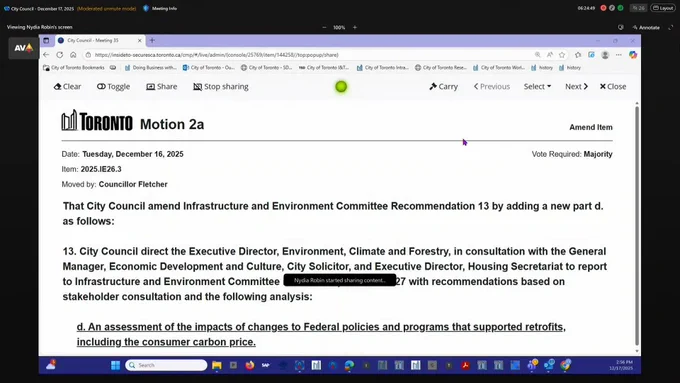
Task: Go to the browser Home page
Action: point(73,55)
